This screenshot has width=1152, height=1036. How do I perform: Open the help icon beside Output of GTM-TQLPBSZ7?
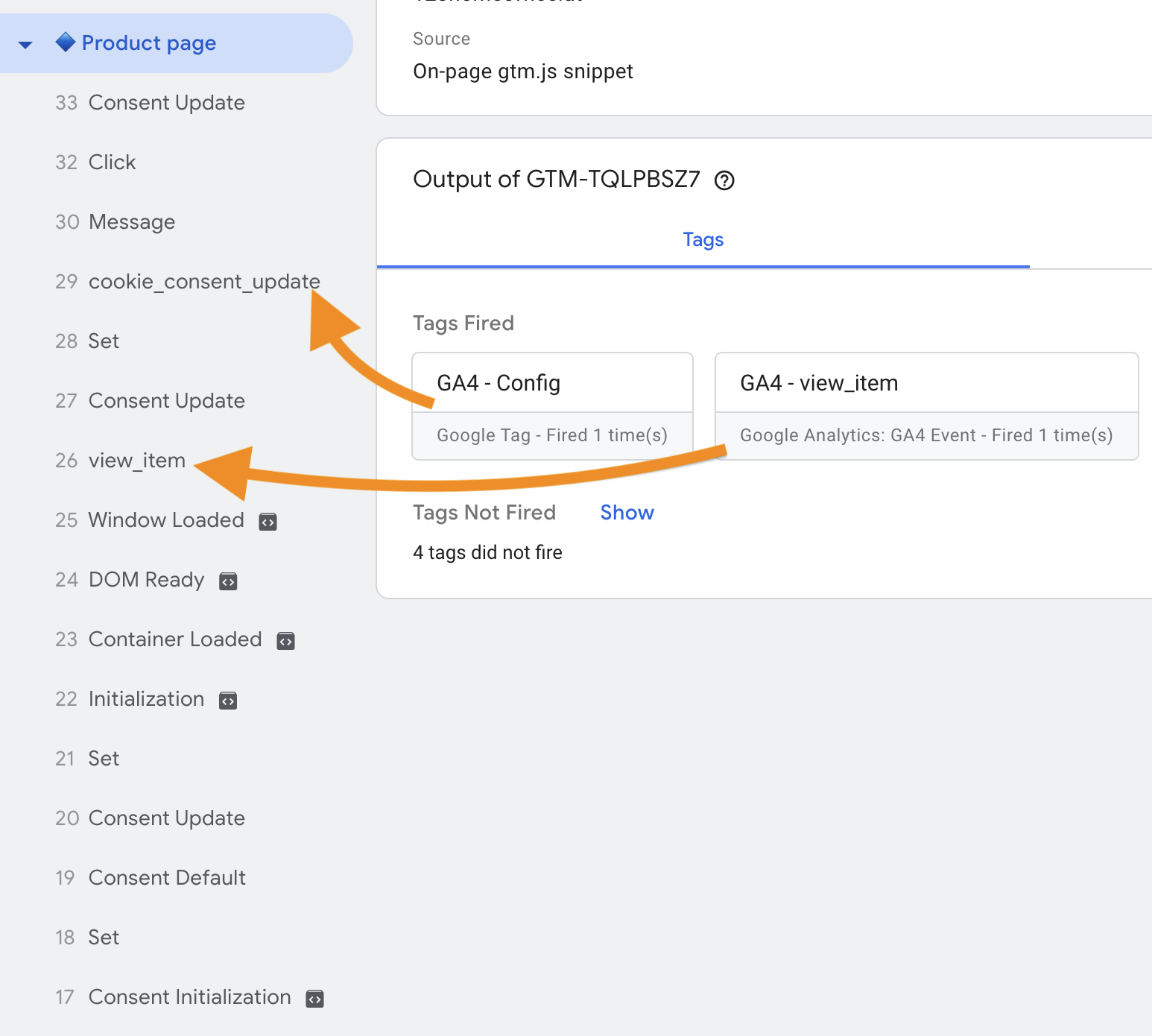coord(724,180)
